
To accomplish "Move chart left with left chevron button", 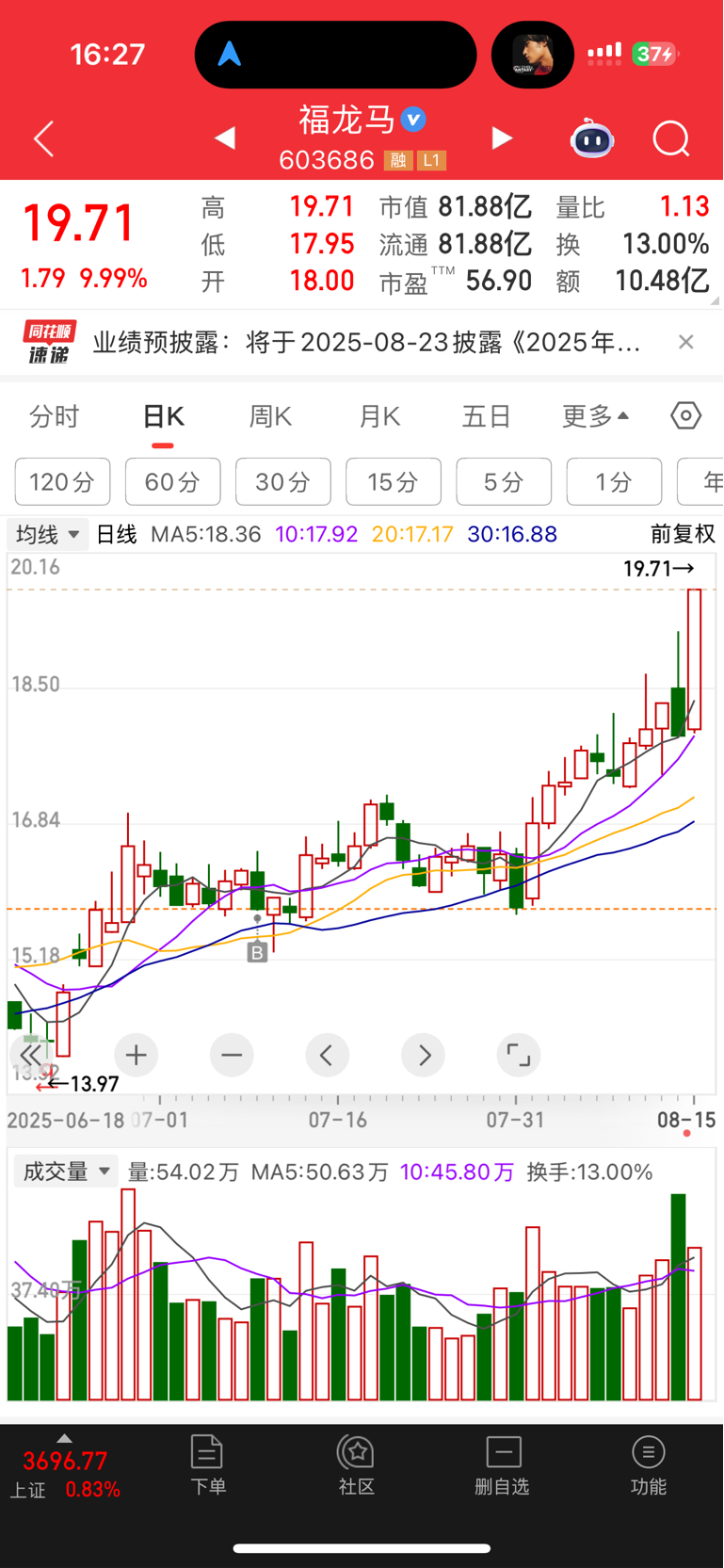I will 328,1055.
